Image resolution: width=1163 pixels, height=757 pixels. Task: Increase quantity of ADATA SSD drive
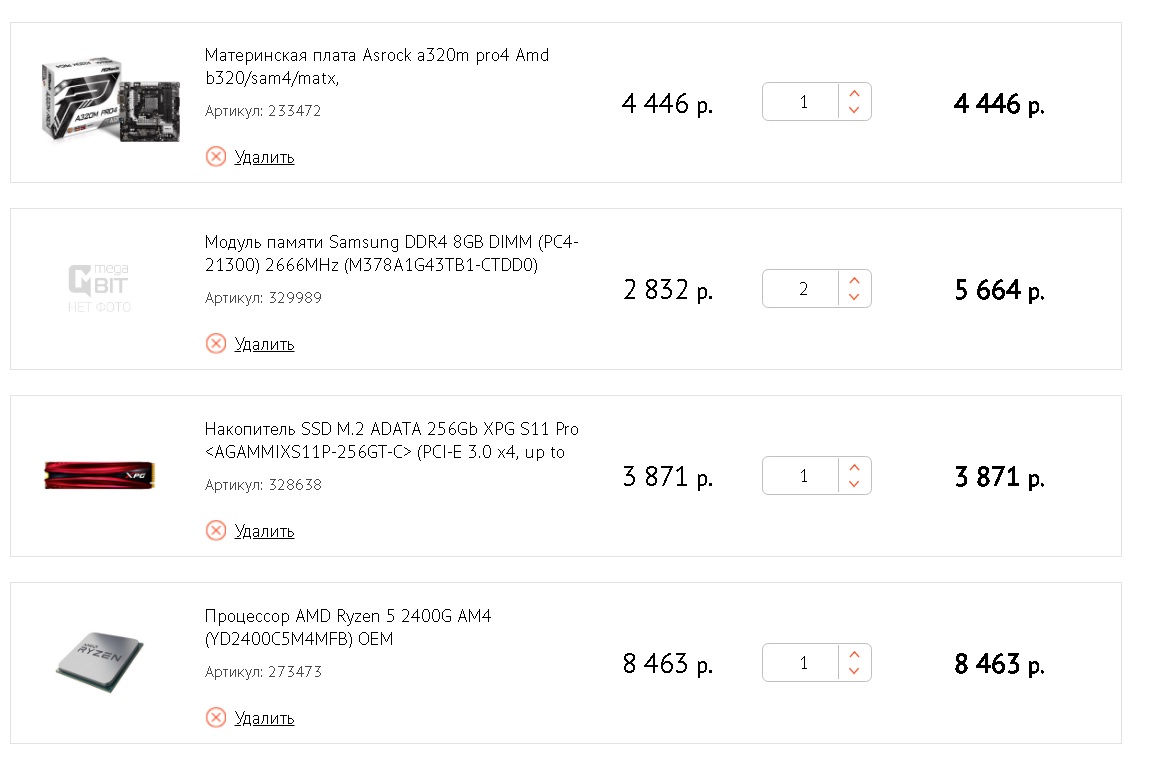[854, 468]
